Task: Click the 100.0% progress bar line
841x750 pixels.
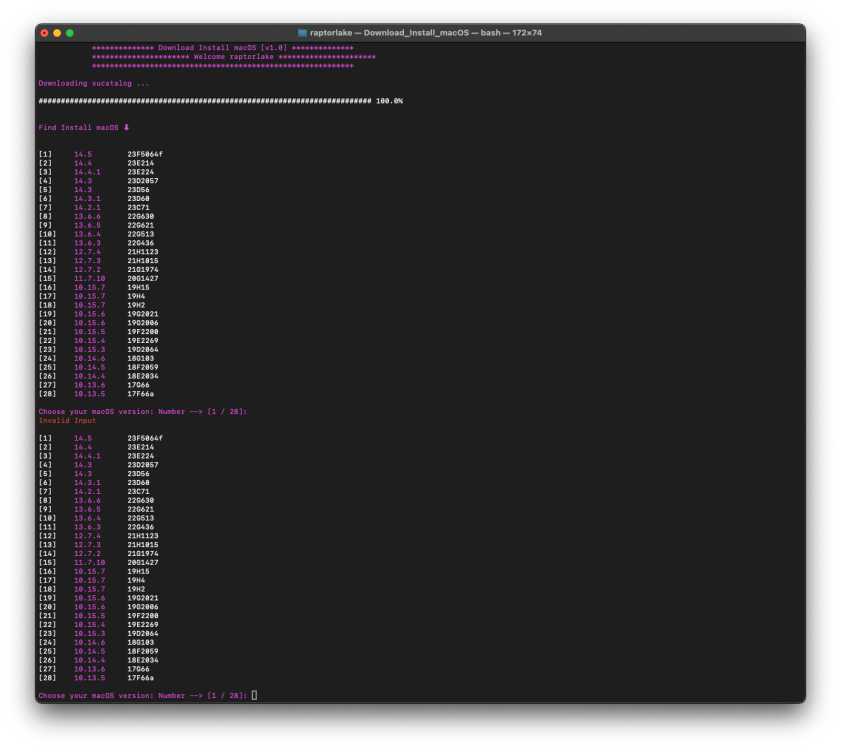Action: pos(220,101)
